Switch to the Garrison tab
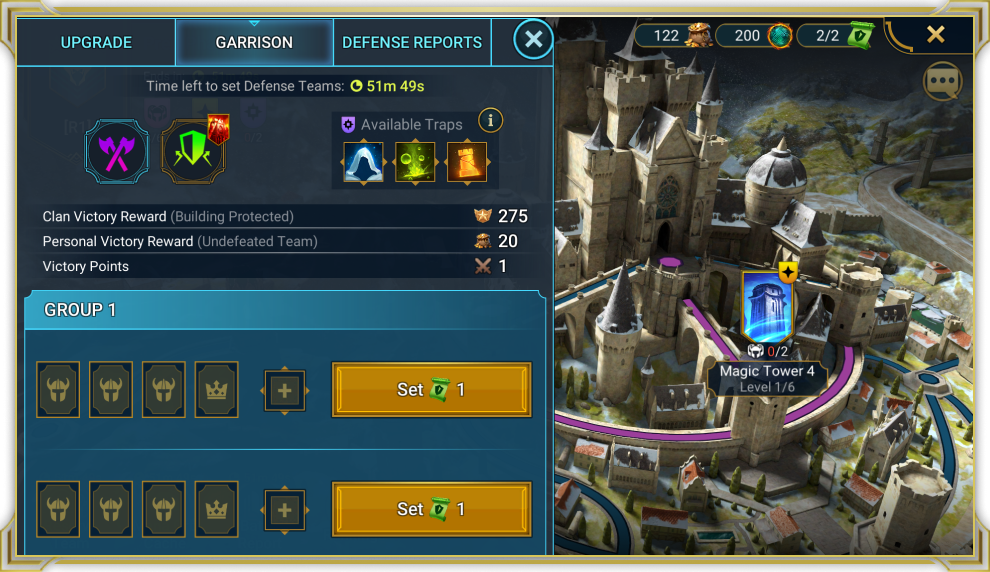Image resolution: width=990 pixels, height=572 pixels. [254, 42]
